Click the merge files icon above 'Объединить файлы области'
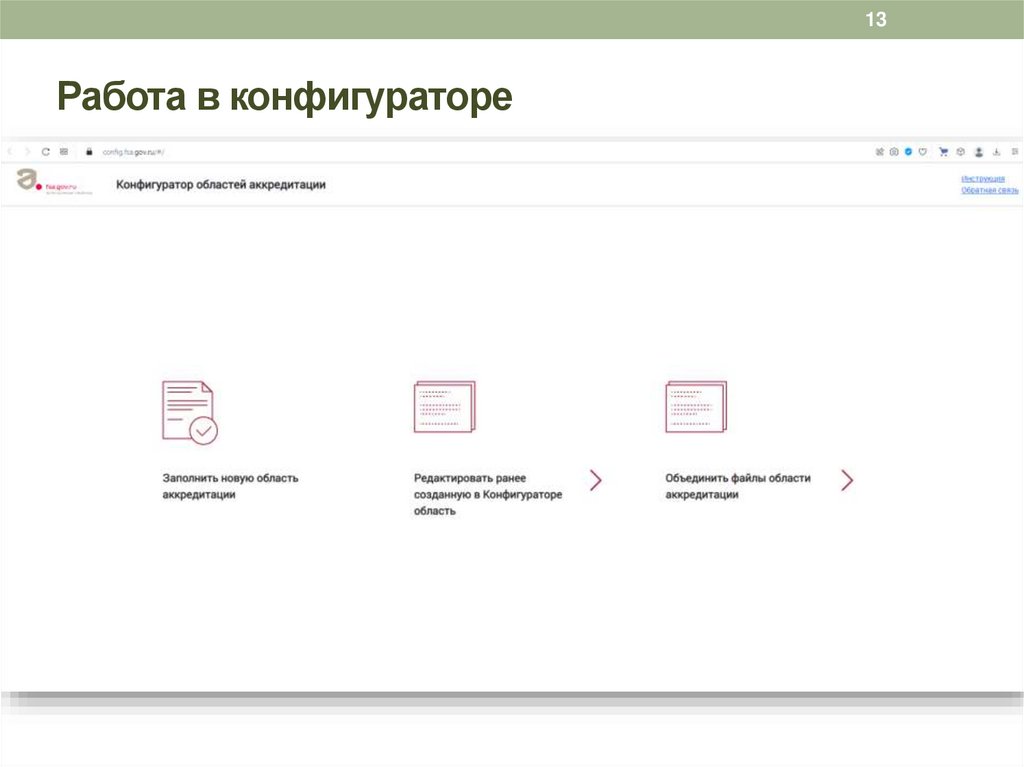 coord(696,405)
